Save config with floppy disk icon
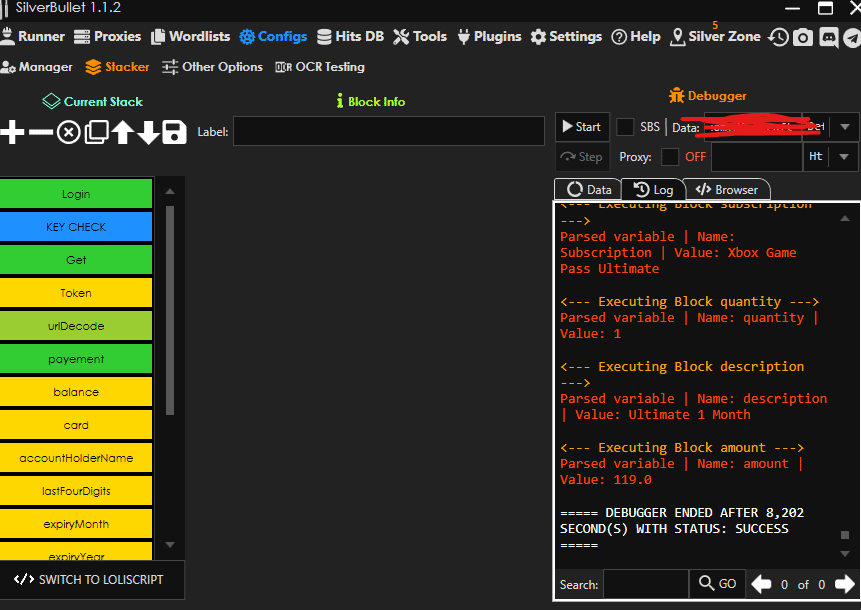This screenshot has width=861, height=610. click(174, 132)
